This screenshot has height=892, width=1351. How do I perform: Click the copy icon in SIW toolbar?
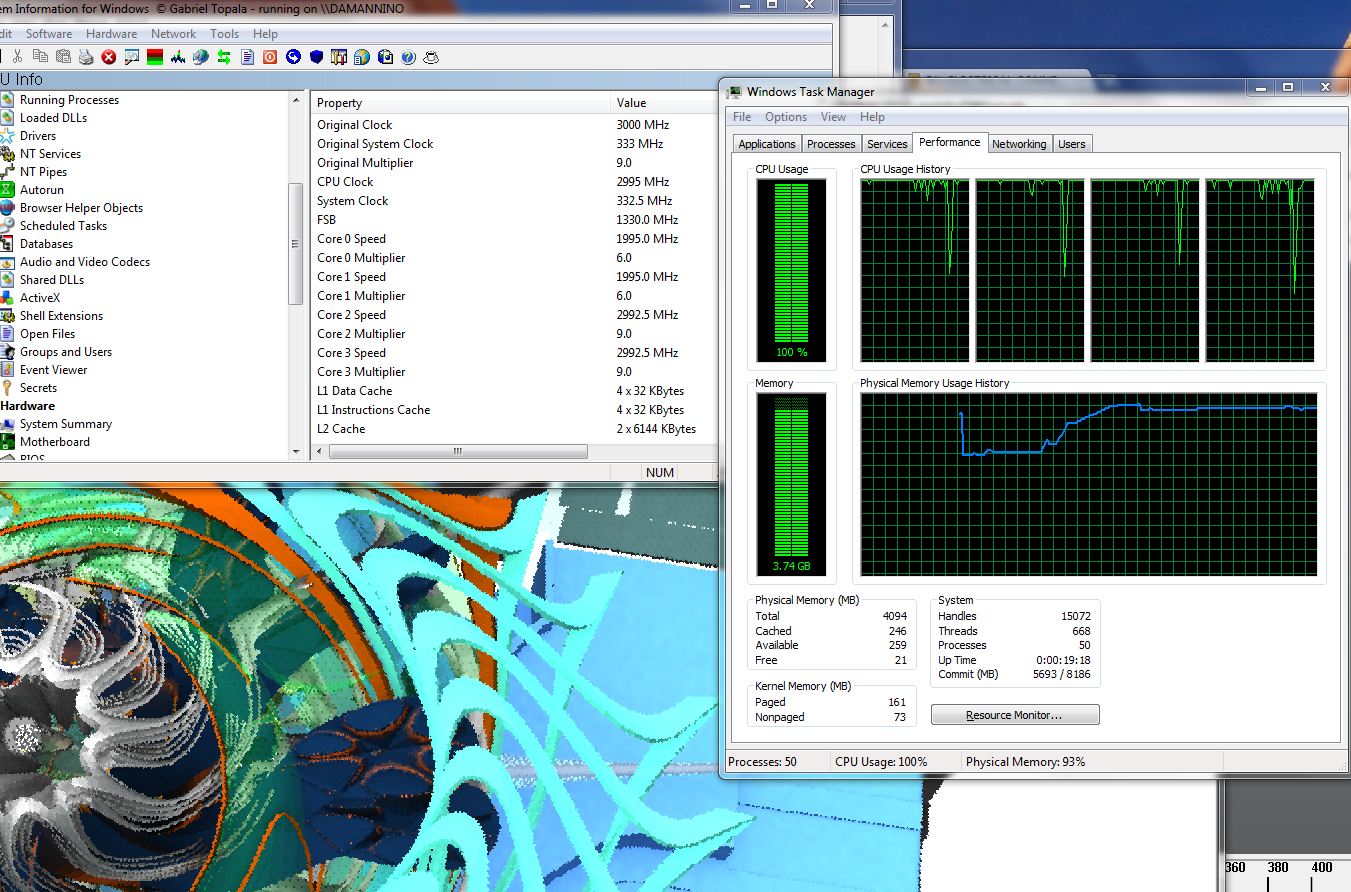pos(40,57)
